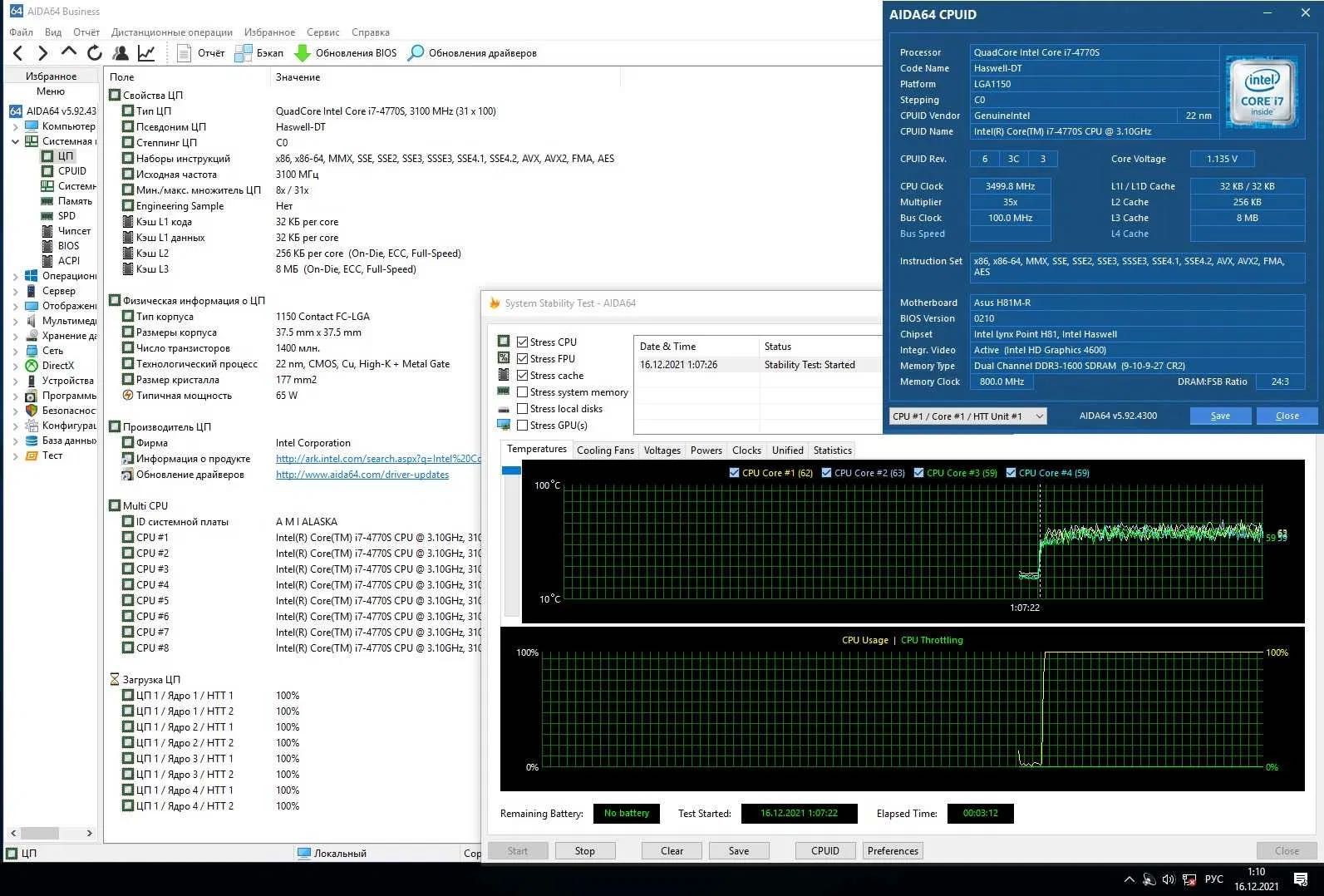Expand the База данных tree node
Screen dimensions: 1324x896
15,441
